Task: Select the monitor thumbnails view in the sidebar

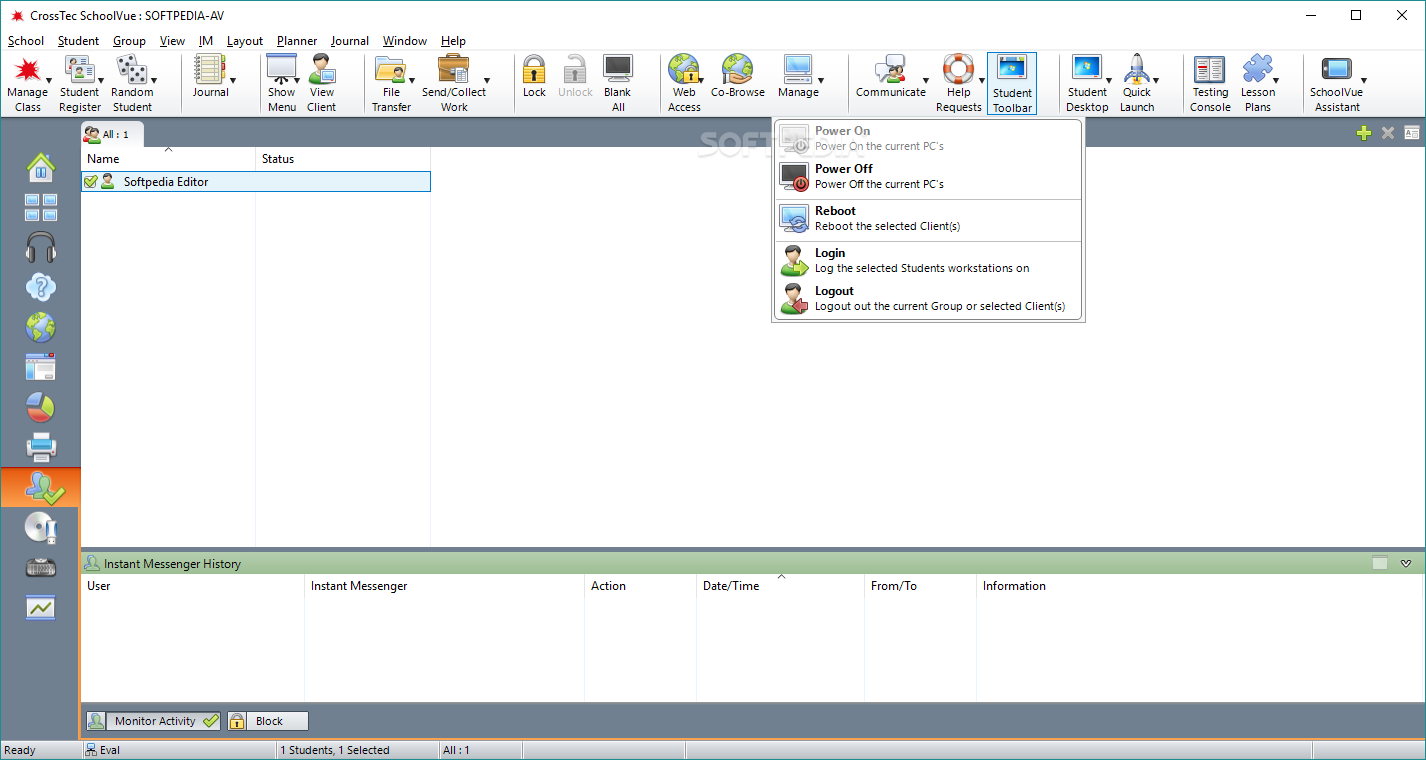Action: [41, 207]
